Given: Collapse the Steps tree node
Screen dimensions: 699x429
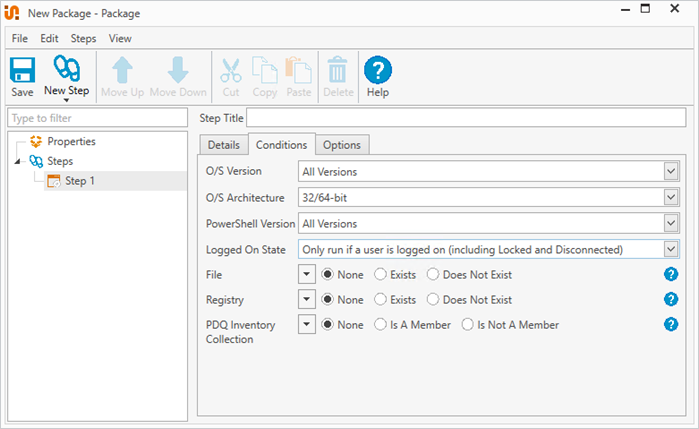Looking at the screenshot, I should pos(17,161).
